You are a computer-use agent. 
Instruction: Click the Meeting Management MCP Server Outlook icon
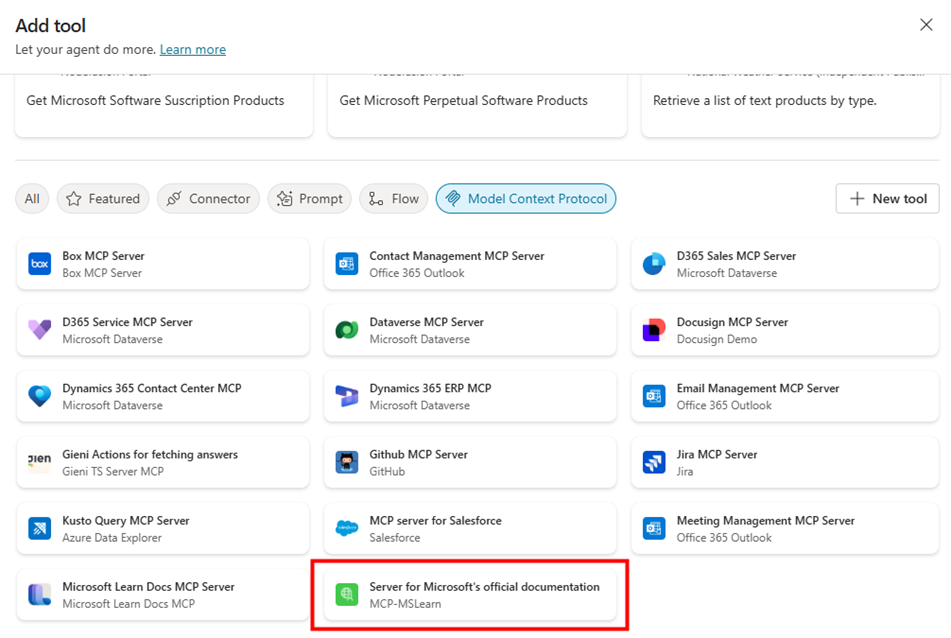(654, 528)
